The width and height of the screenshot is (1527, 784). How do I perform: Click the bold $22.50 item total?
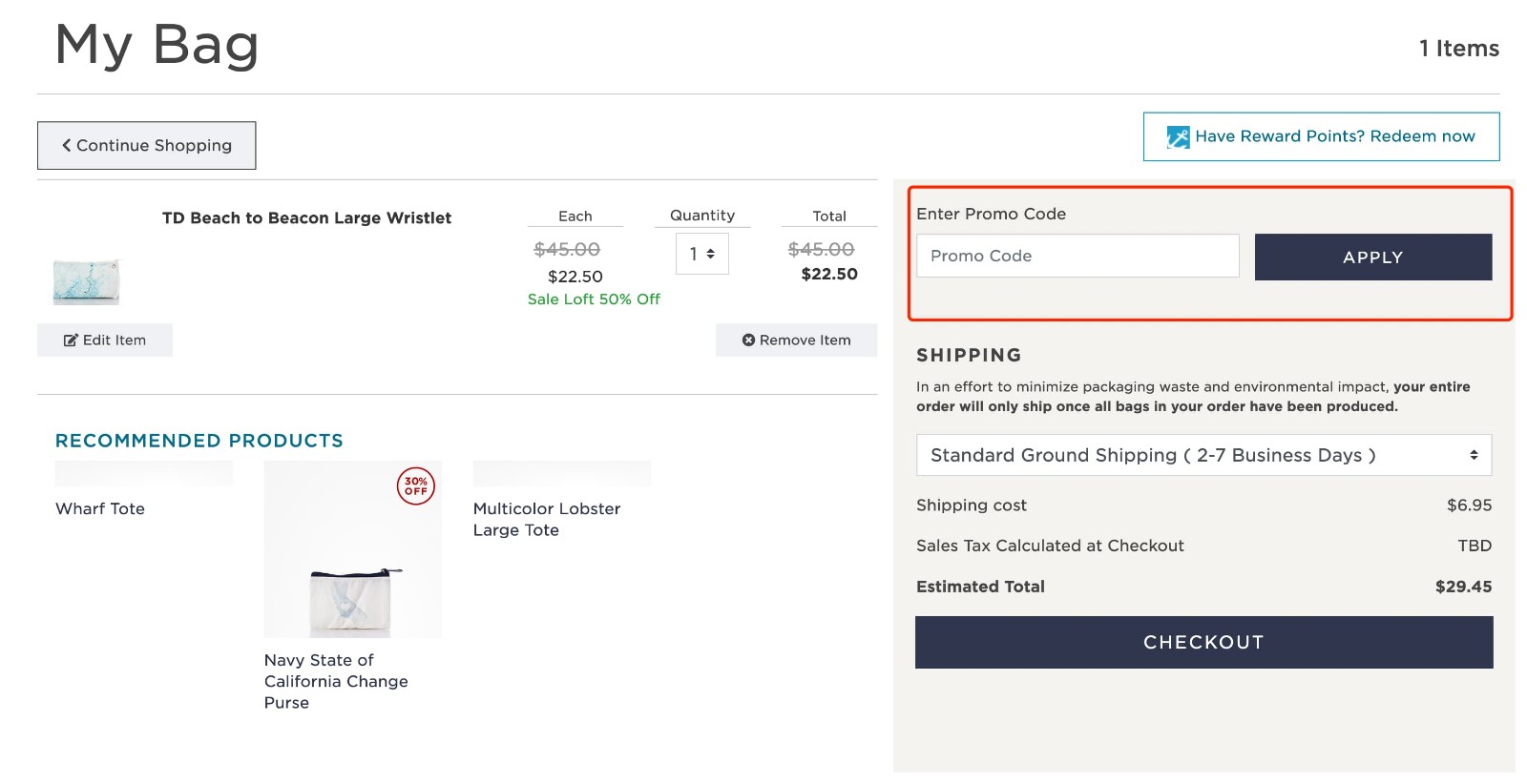tap(829, 274)
